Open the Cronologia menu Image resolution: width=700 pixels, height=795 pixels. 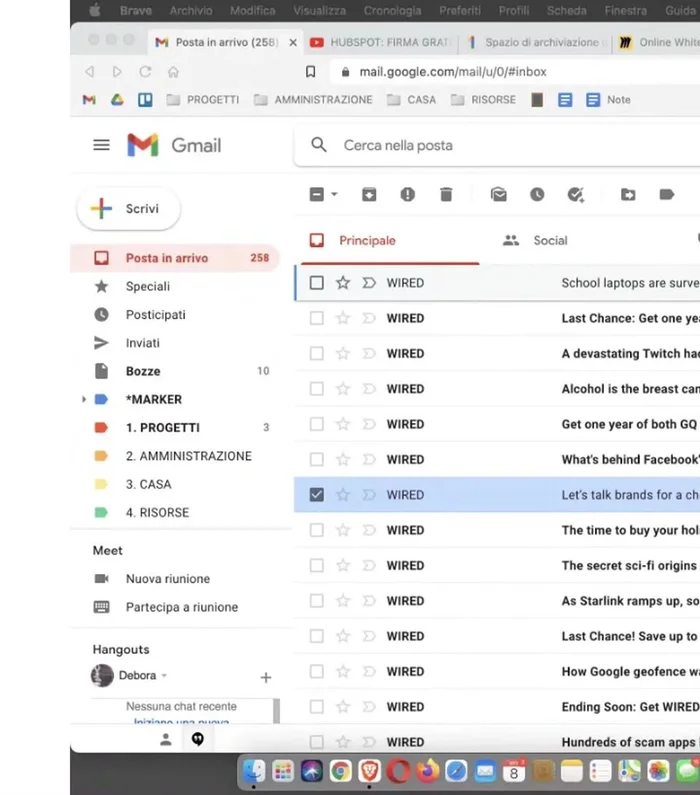tap(392, 11)
